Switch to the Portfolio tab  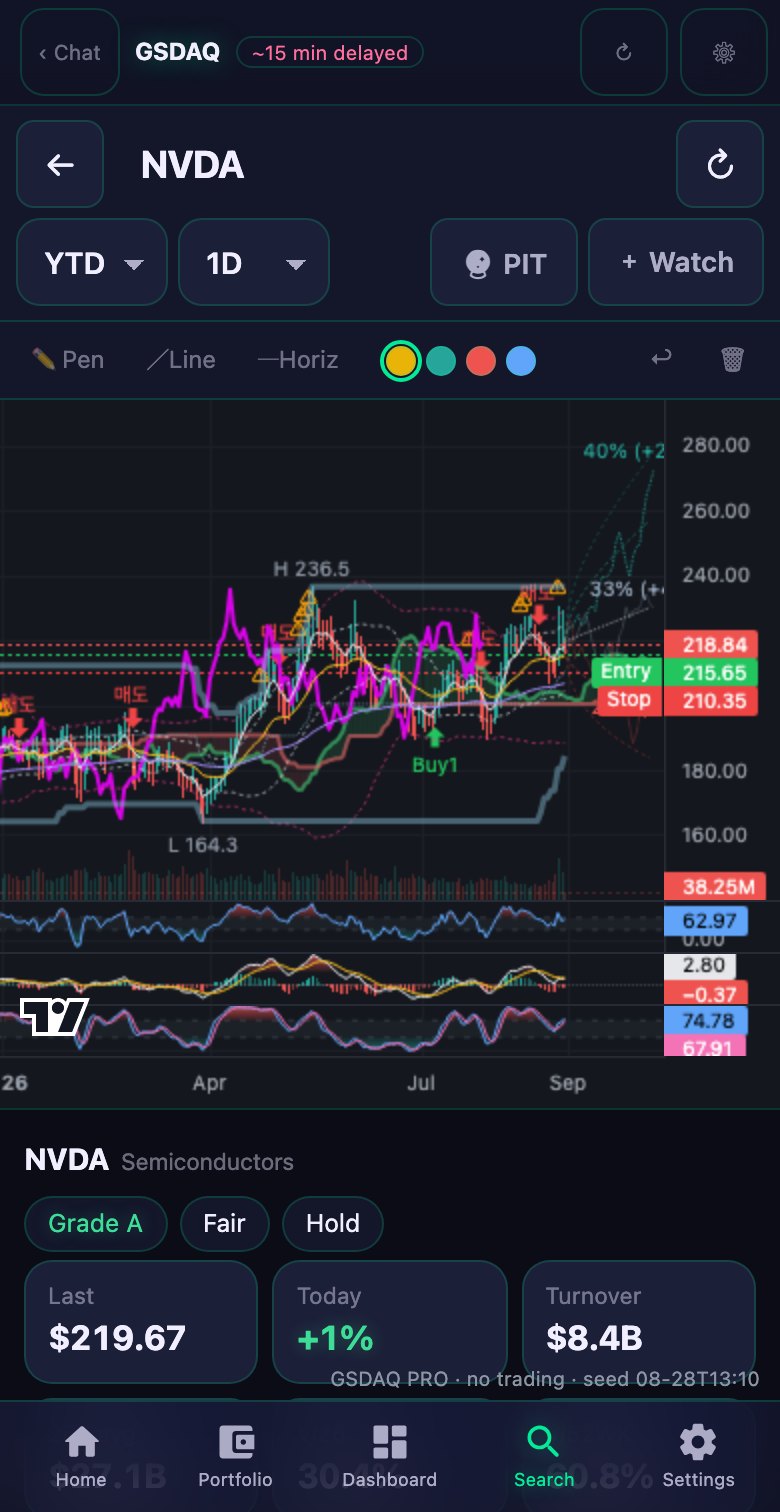click(x=235, y=1457)
